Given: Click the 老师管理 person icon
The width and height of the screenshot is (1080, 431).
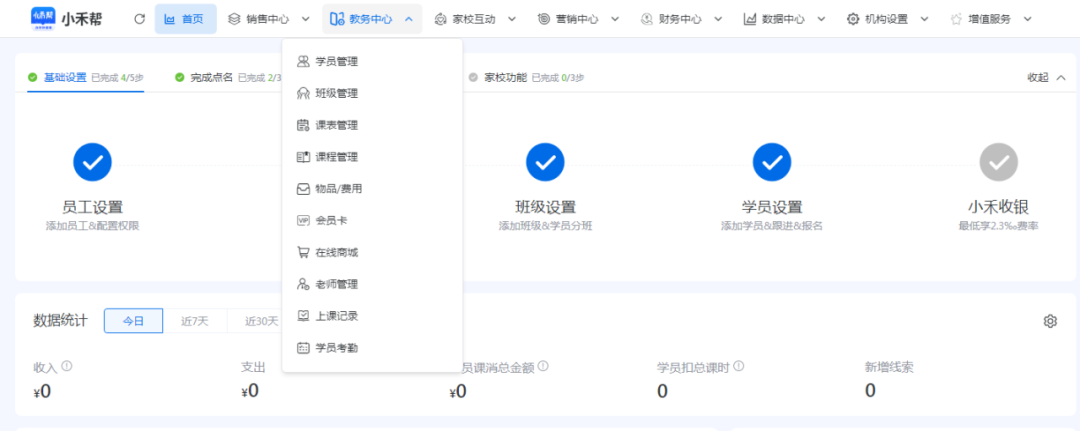Looking at the screenshot, I should tap(304, 284).
